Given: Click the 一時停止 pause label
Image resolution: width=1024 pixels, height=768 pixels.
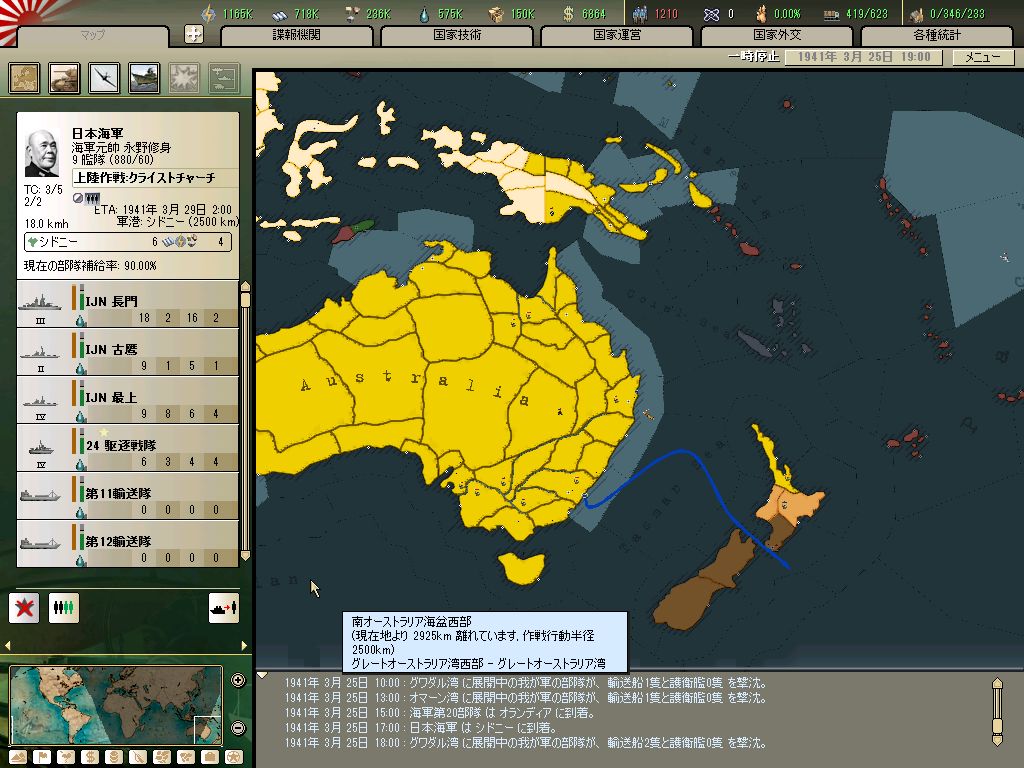Looking at the screenshot, I should 754,57.
